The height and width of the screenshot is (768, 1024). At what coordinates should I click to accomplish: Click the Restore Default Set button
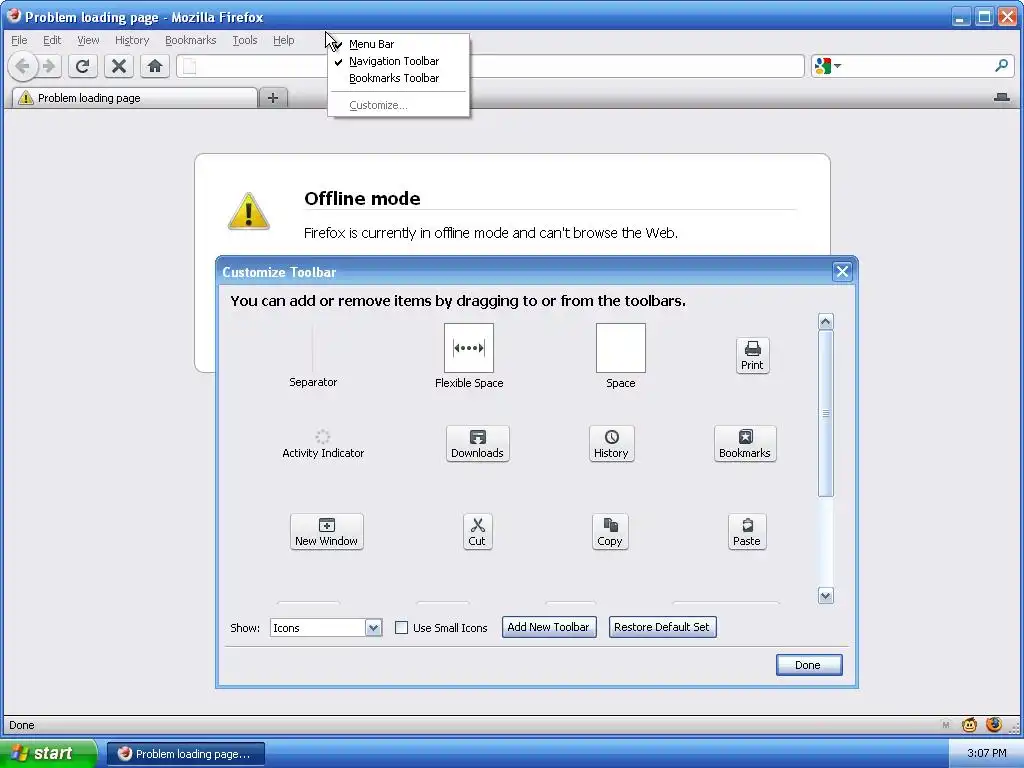pos(662,627)
